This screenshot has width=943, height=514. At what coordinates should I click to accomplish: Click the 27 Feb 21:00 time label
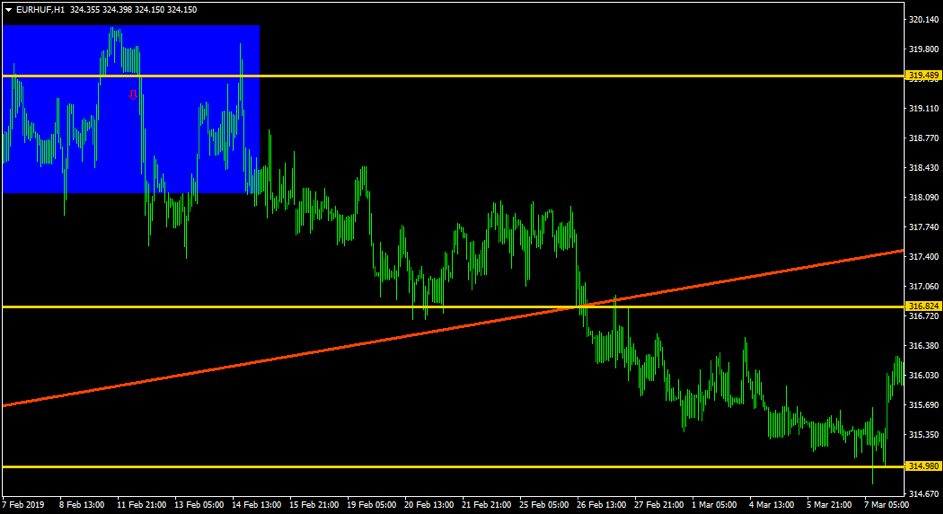[658, 505]
